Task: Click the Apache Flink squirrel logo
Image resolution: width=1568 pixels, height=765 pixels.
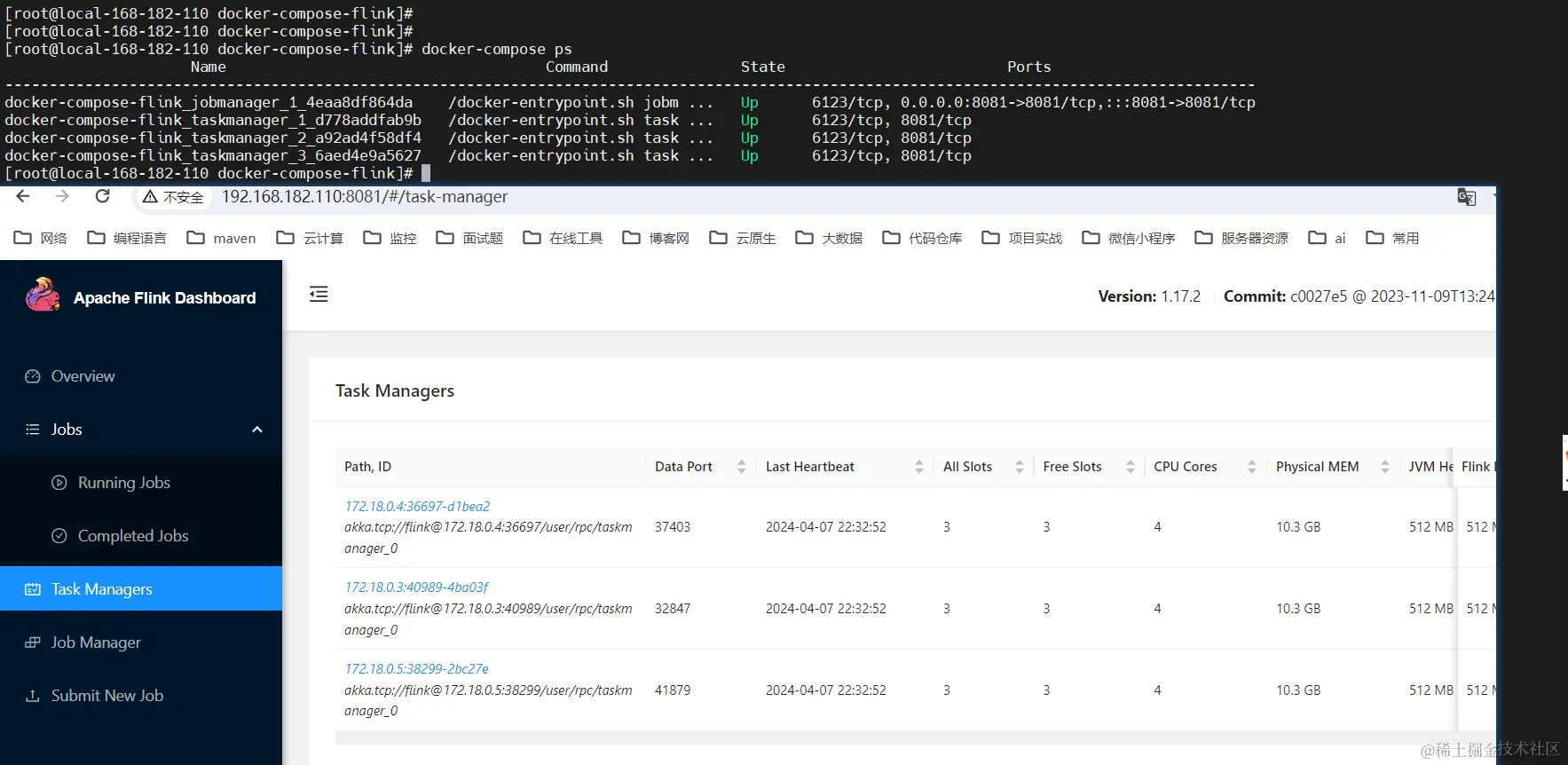Action: [x=43, y=296]
